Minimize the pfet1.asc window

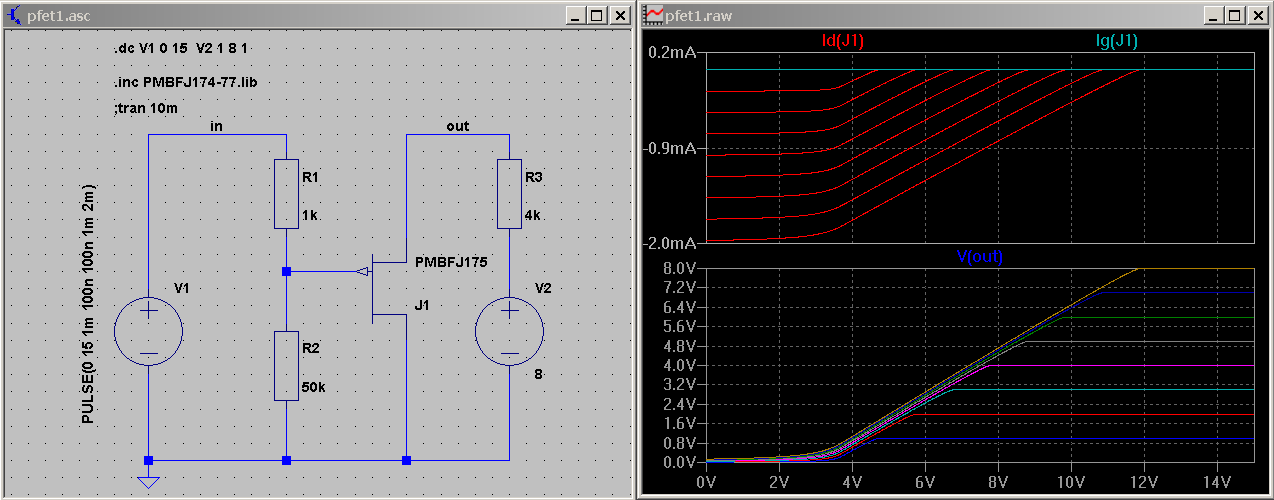(x=575, y=15)
